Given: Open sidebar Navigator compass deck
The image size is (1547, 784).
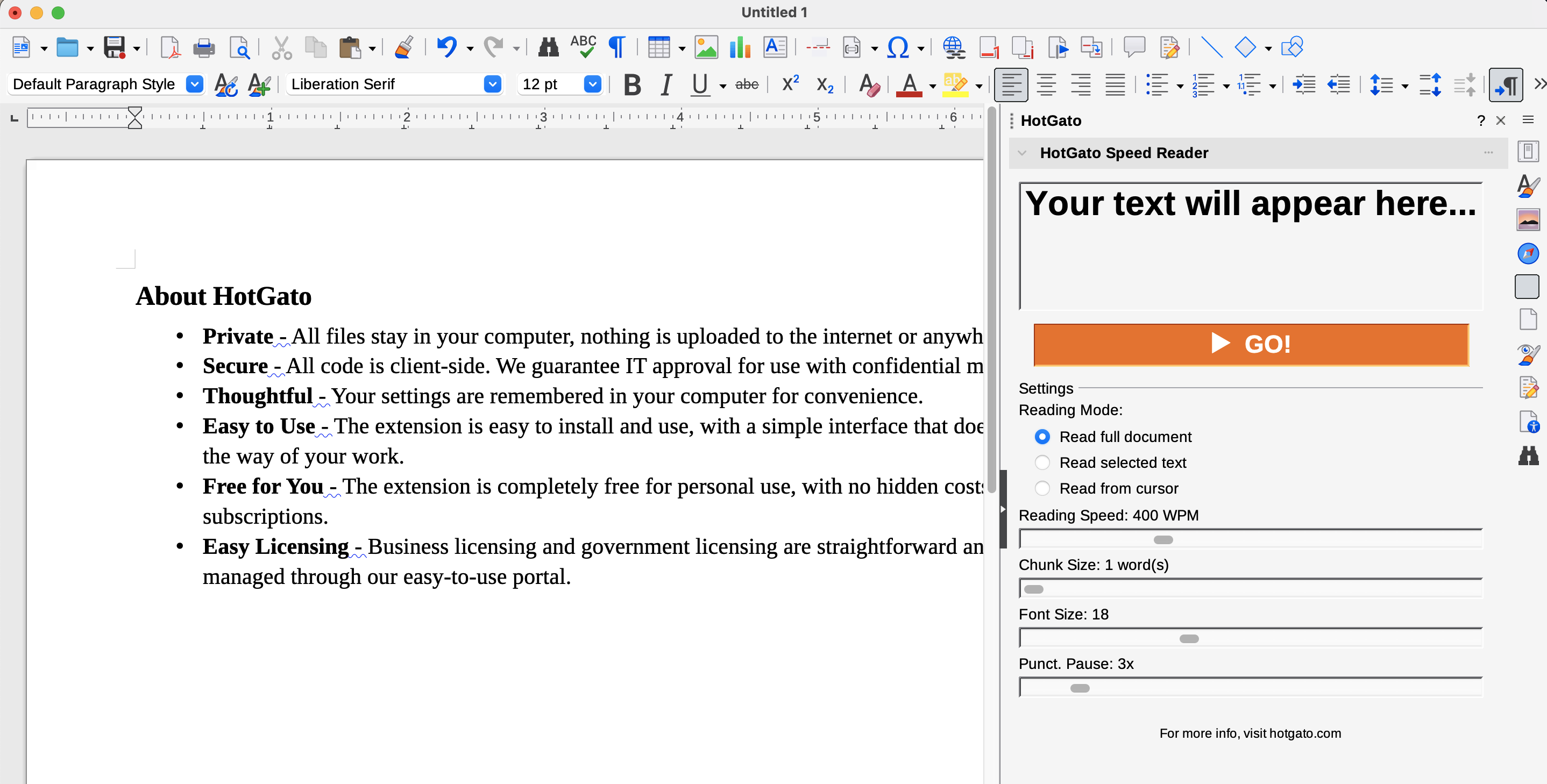Looking at the screenshot, I should tap(1528, 253).
